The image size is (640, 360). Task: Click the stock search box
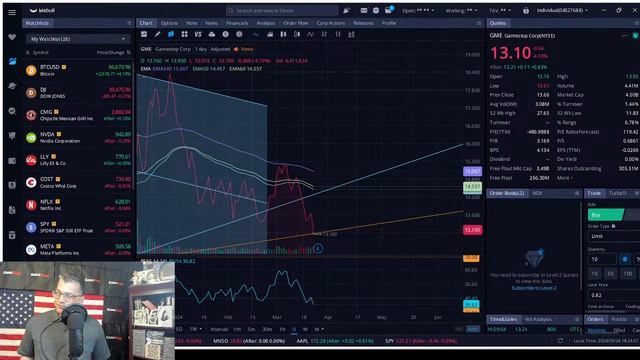[x=282, y=11]
